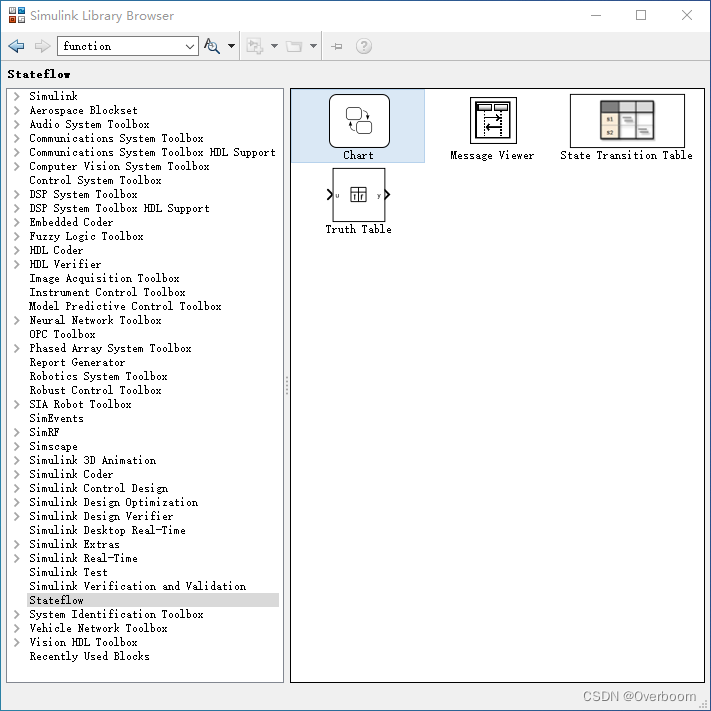This screenshot has width=711, height=711.
Task: Expand the Simulink Extras node
Action: tap(17, 545)
